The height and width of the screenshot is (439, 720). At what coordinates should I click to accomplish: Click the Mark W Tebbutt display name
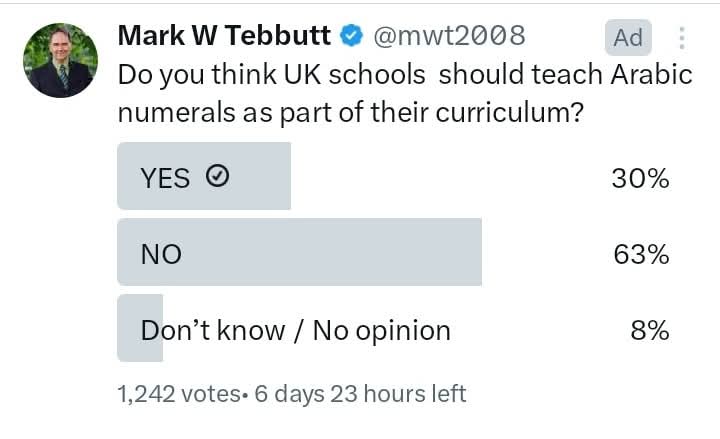(x=224, y=35)
